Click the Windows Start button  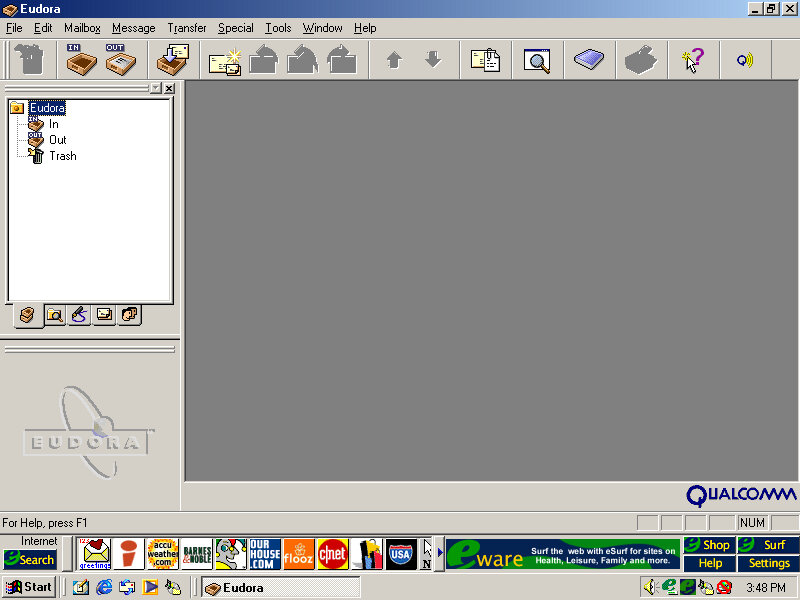point(29,587)
